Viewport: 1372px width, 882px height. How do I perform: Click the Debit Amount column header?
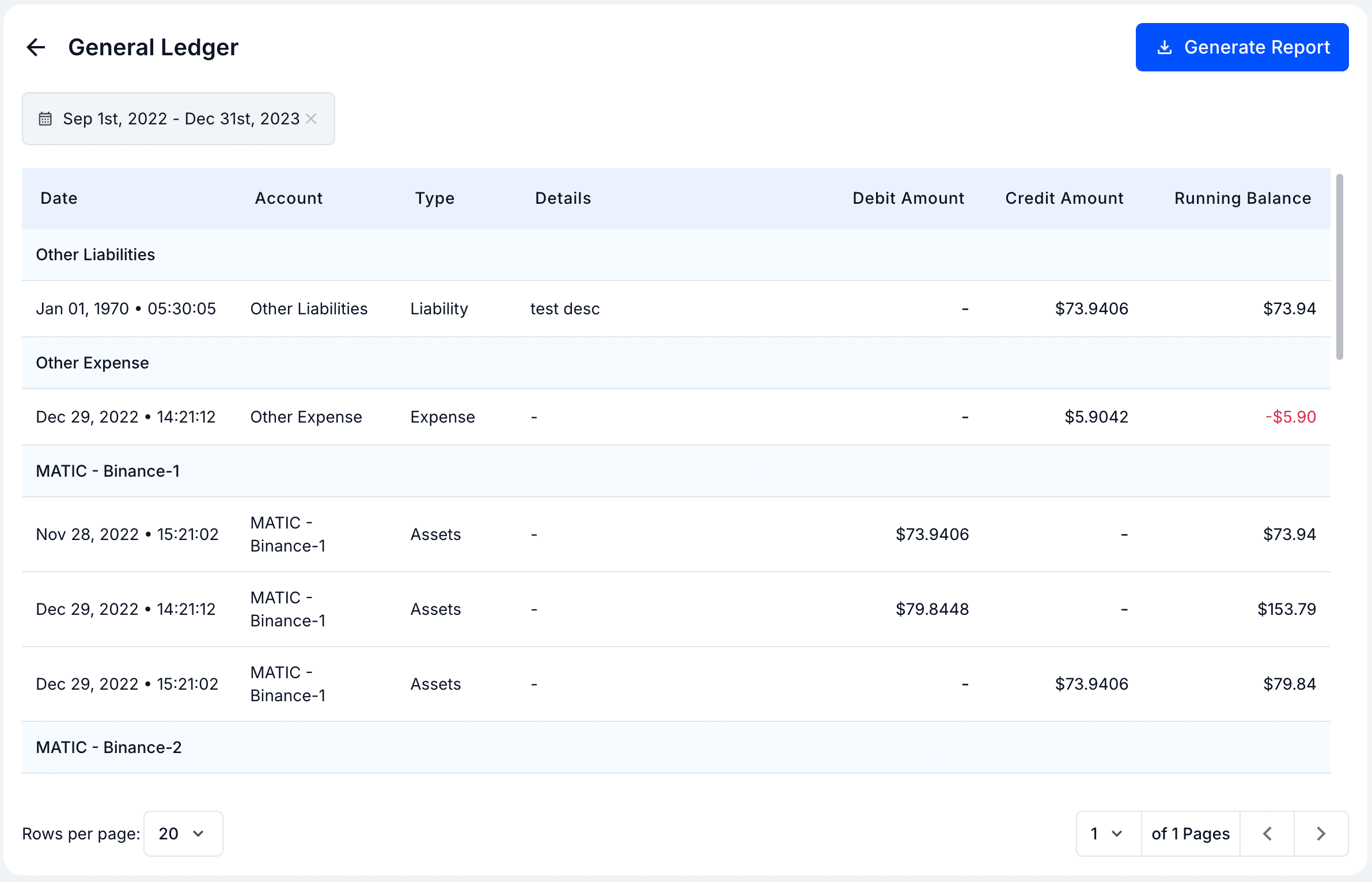pyautogui.click(x=908, y=198)
